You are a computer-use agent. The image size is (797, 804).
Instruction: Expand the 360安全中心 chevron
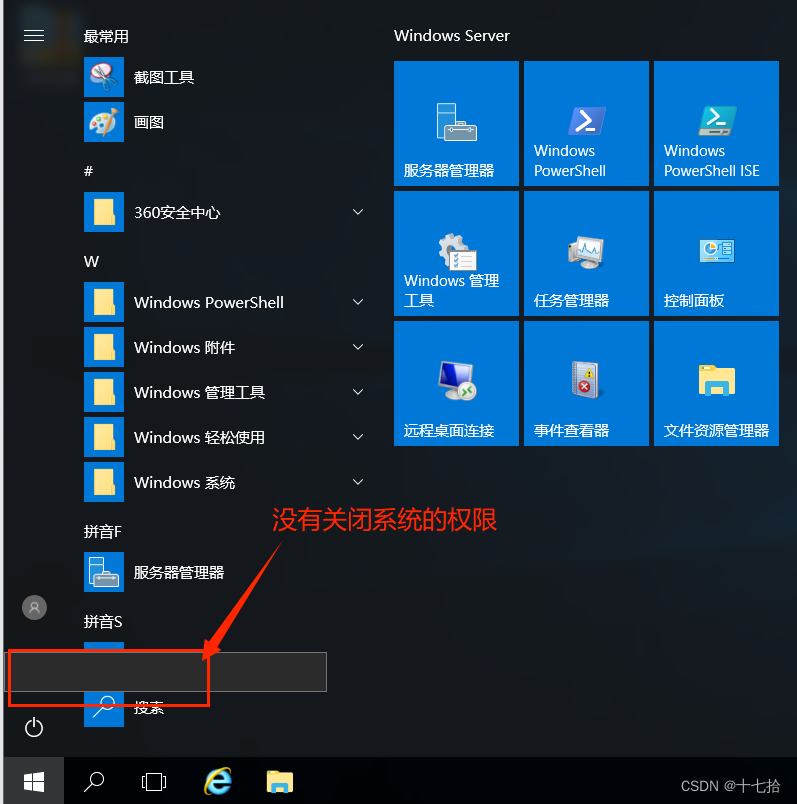(358, 212)
